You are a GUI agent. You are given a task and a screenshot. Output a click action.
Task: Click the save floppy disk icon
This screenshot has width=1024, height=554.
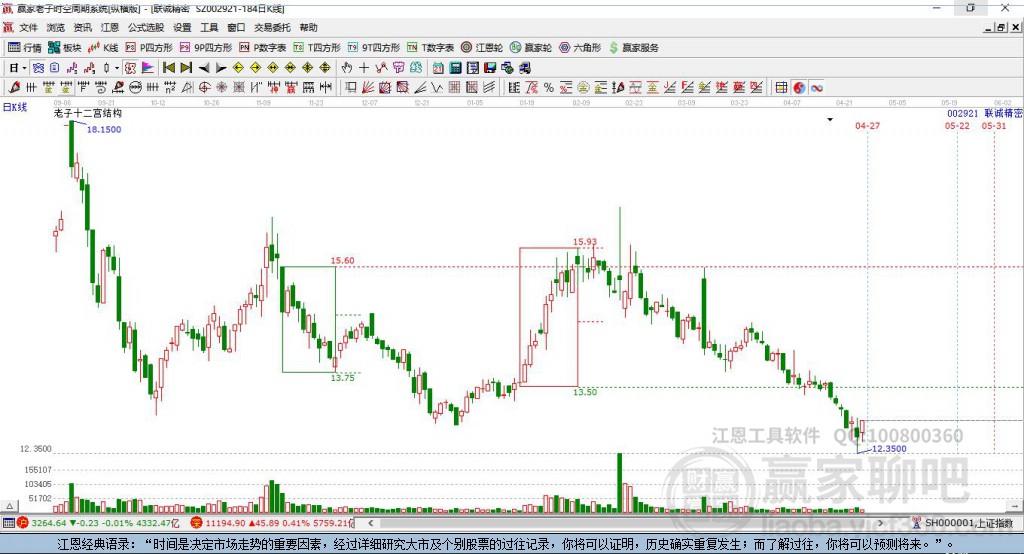(x=490, y=67)
